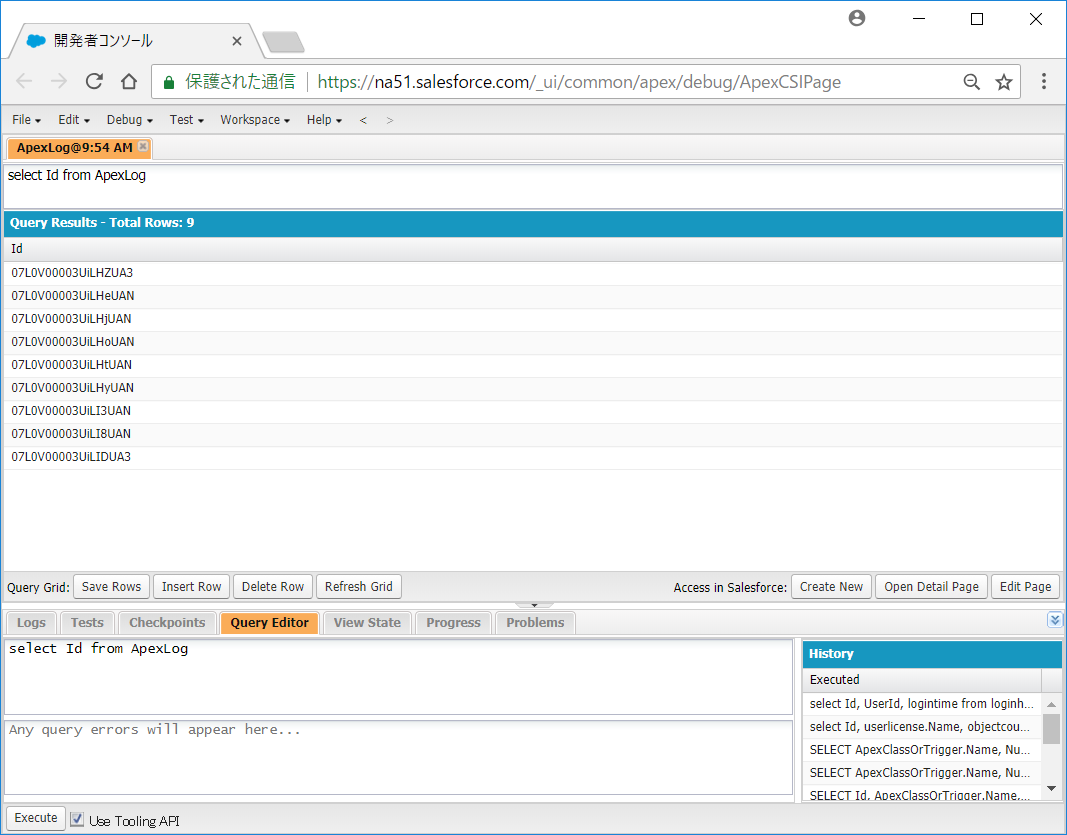The width and height of the screenshot is (1067, 835).
Task: Select row 07L0V00003UiLHeUAN
Action: [533, 296]
